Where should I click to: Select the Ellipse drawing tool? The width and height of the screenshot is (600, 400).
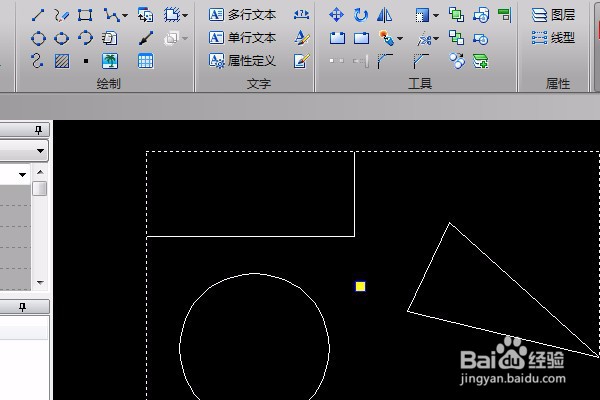(x=62, y=38)
